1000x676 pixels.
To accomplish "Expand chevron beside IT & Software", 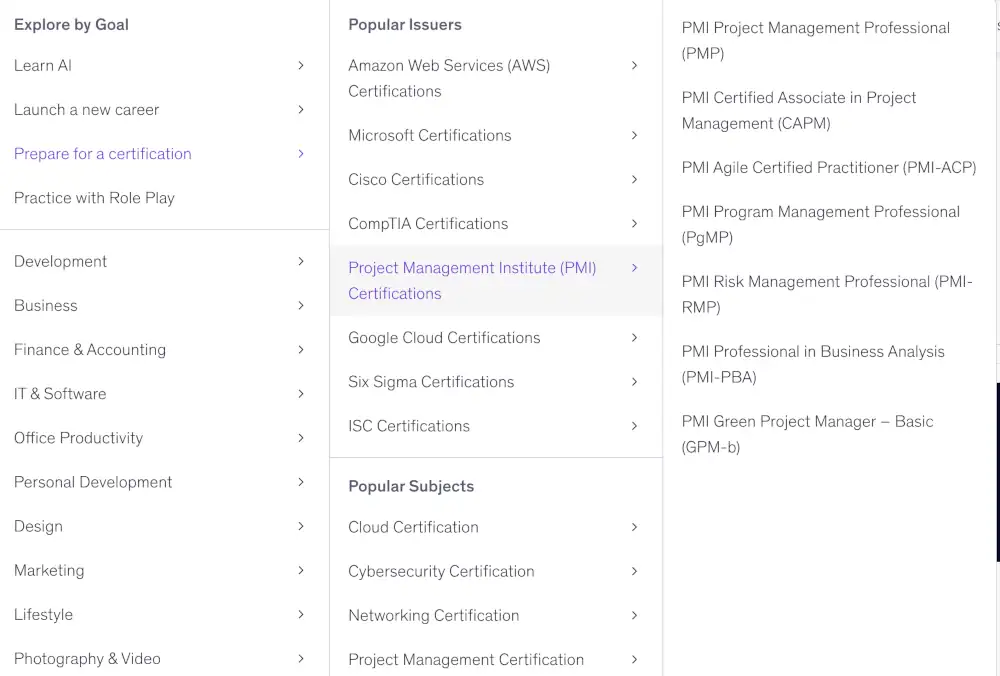I will tap(301, 393).
